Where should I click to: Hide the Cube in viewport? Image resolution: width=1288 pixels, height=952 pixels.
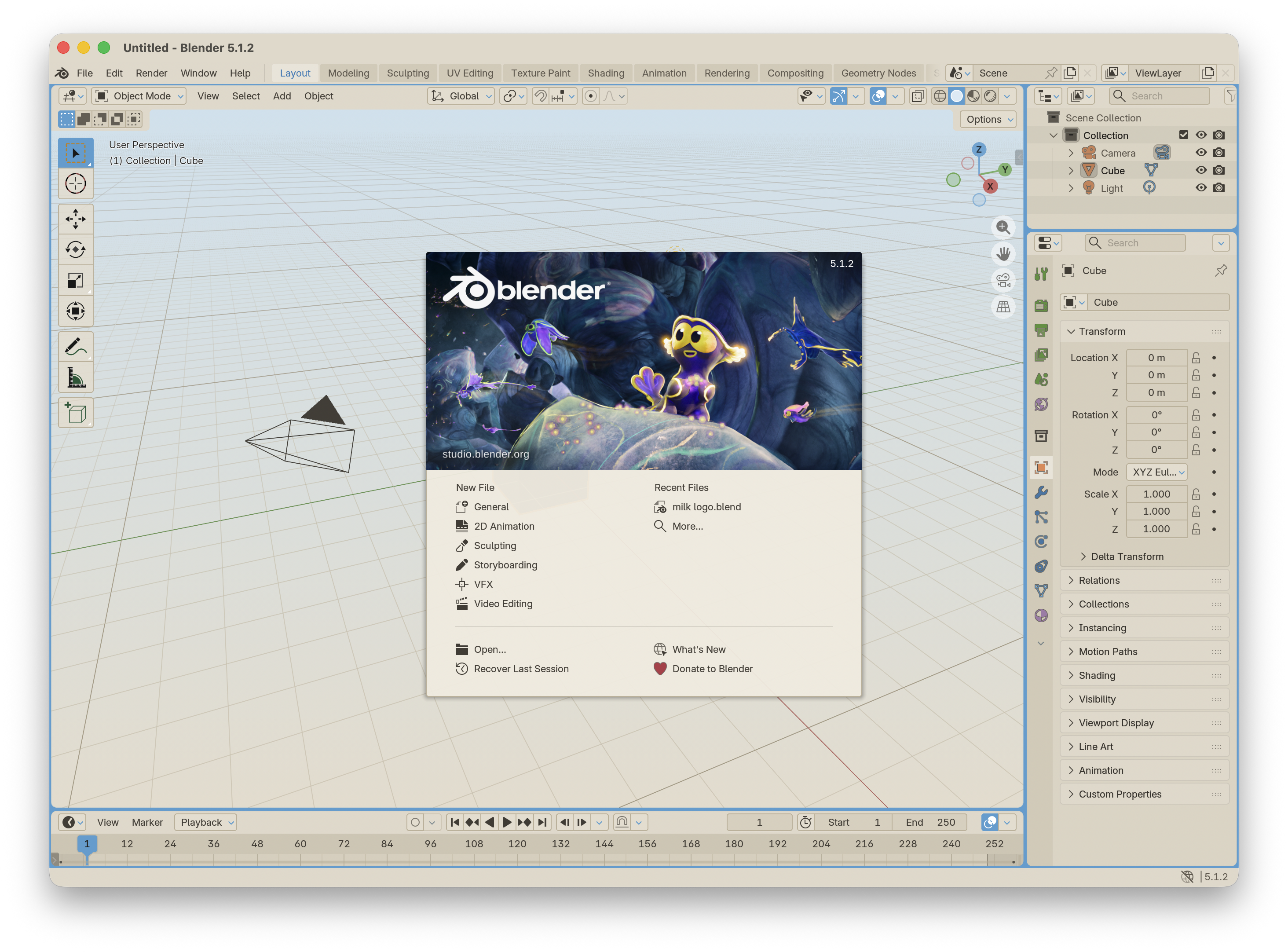pyautogui.click(x=1201, y=170)
